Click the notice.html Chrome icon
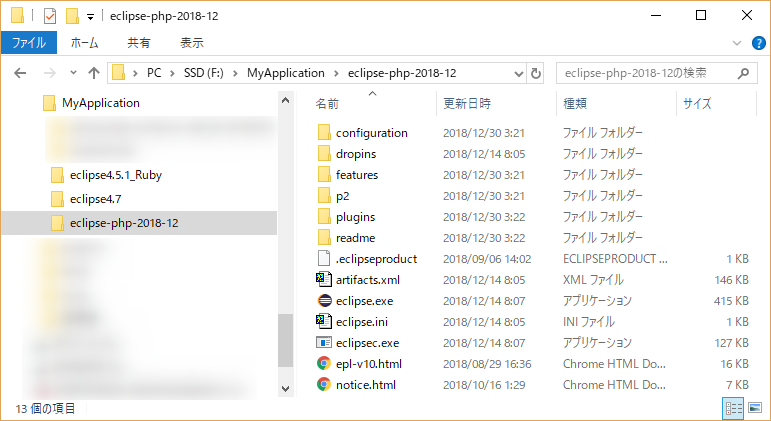The height and width of the screenshot is (421, 771). [324, 385]
